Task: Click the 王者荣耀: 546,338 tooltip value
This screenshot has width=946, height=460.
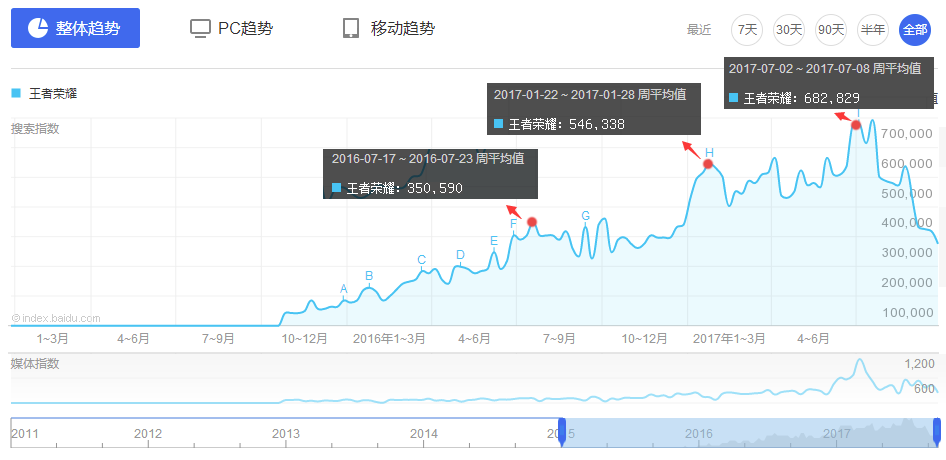Action: 559,124
